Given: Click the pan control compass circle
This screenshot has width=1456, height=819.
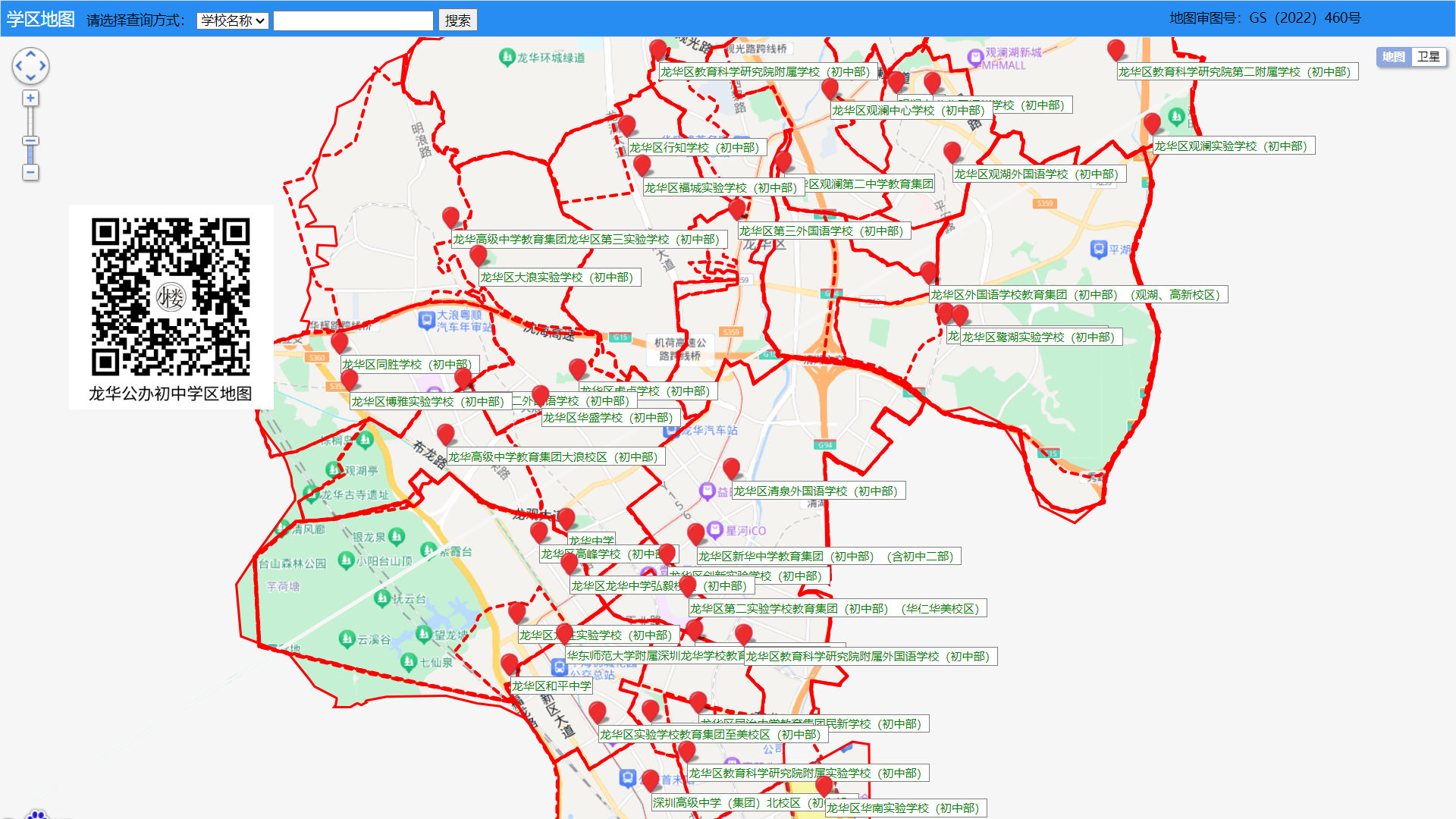Looking at the screenshot, I should pos(30,66).
